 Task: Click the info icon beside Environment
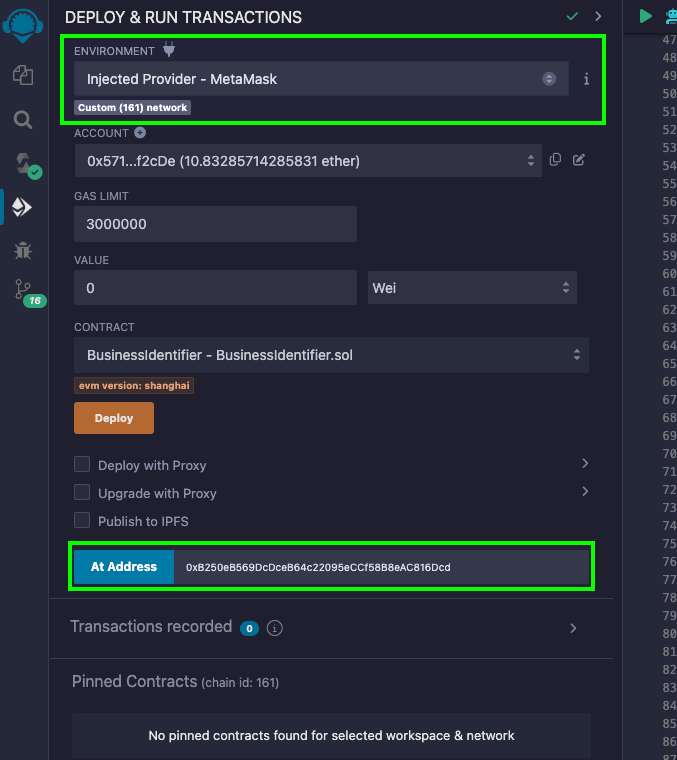(586, 79)
